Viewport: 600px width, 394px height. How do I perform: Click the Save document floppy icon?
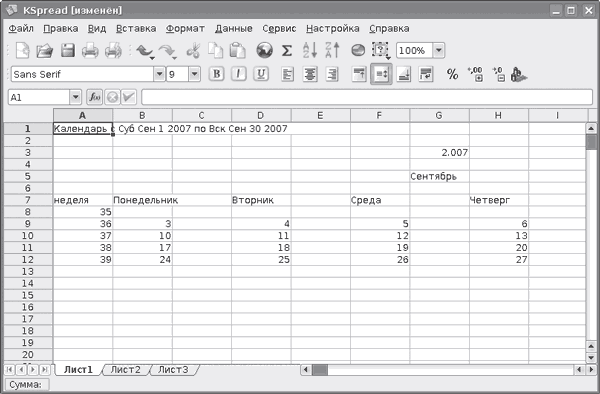tap(68, 50)
